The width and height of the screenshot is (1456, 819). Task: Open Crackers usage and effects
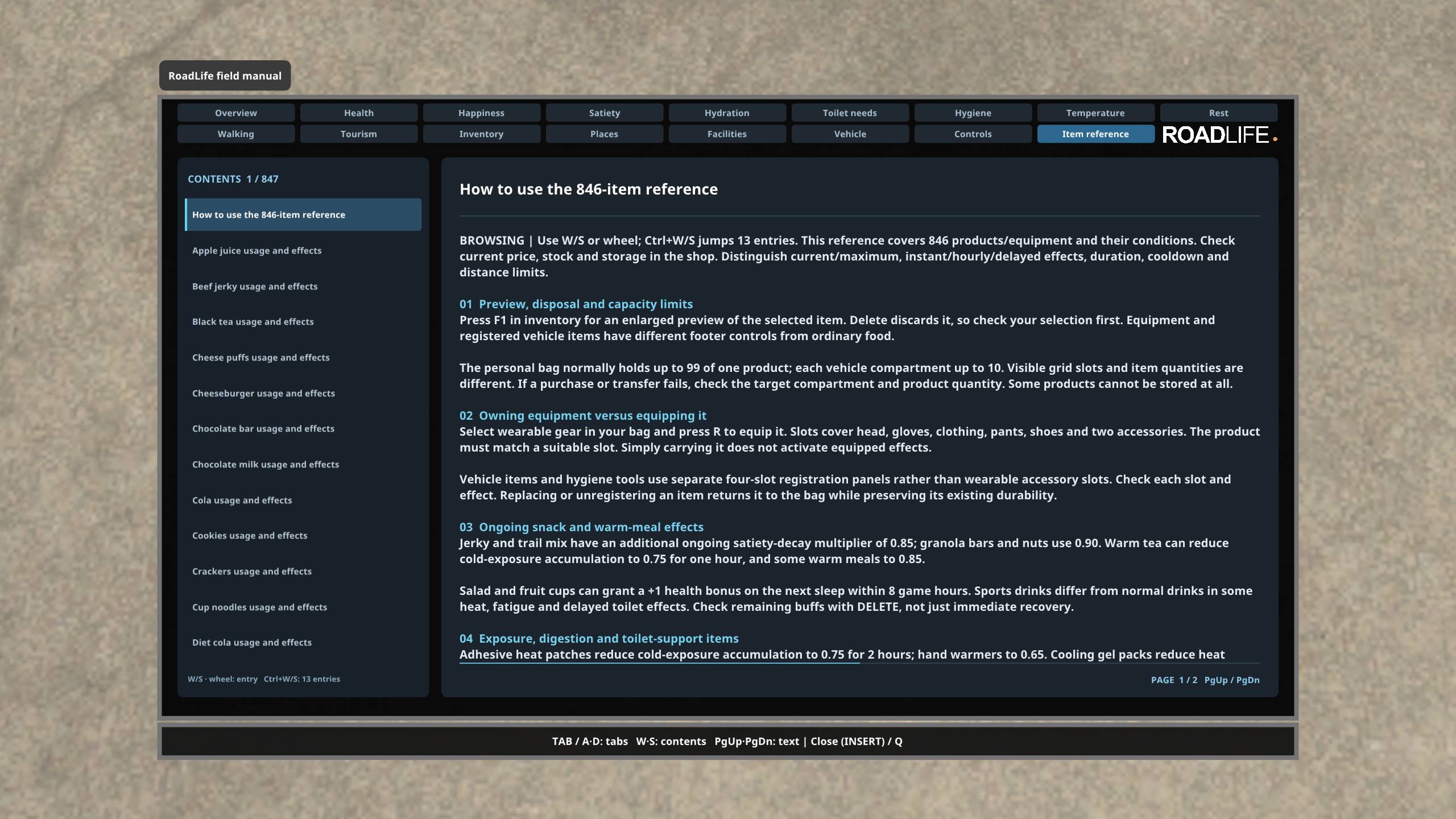[x=303, y=571]
